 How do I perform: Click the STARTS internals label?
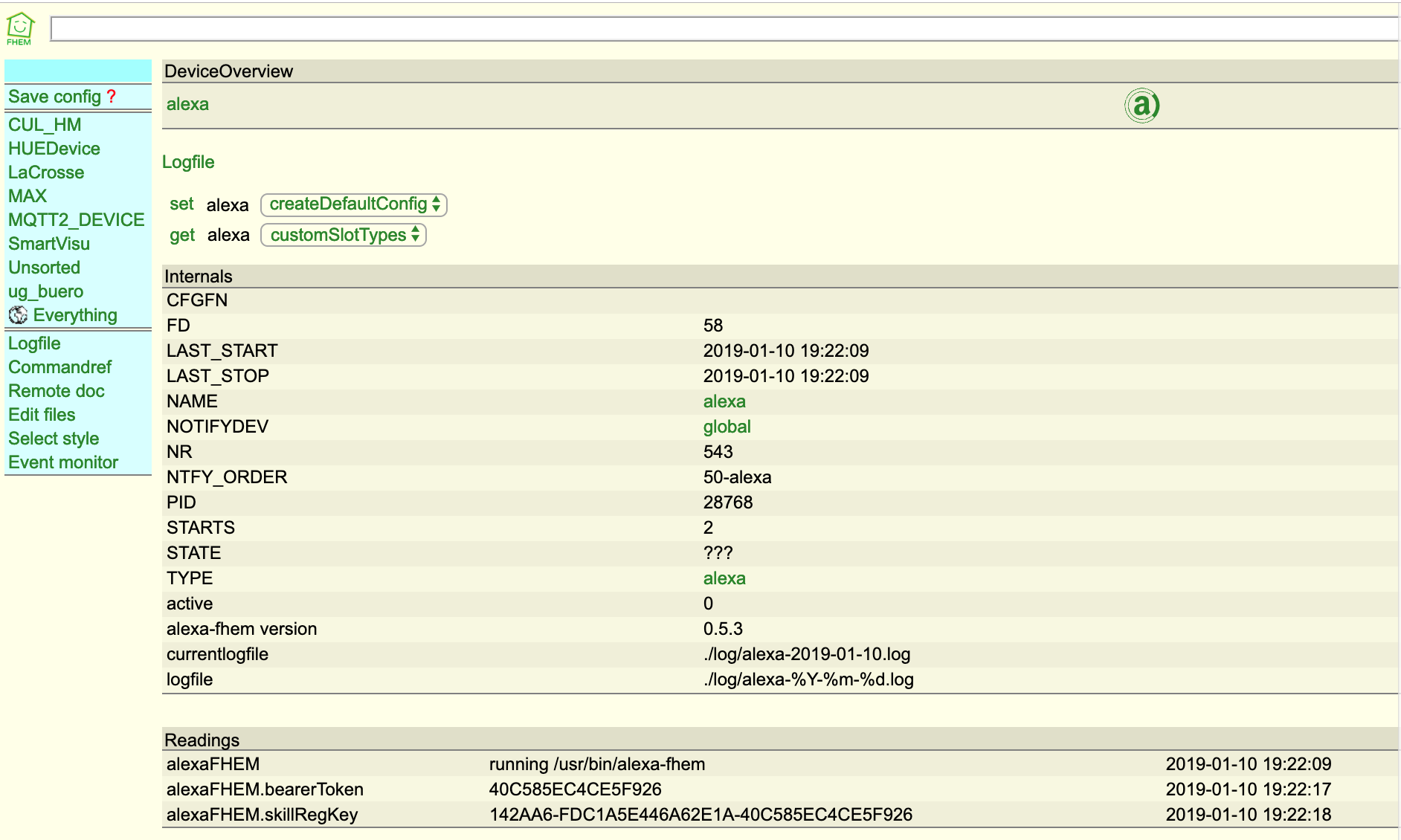(201, 528)
